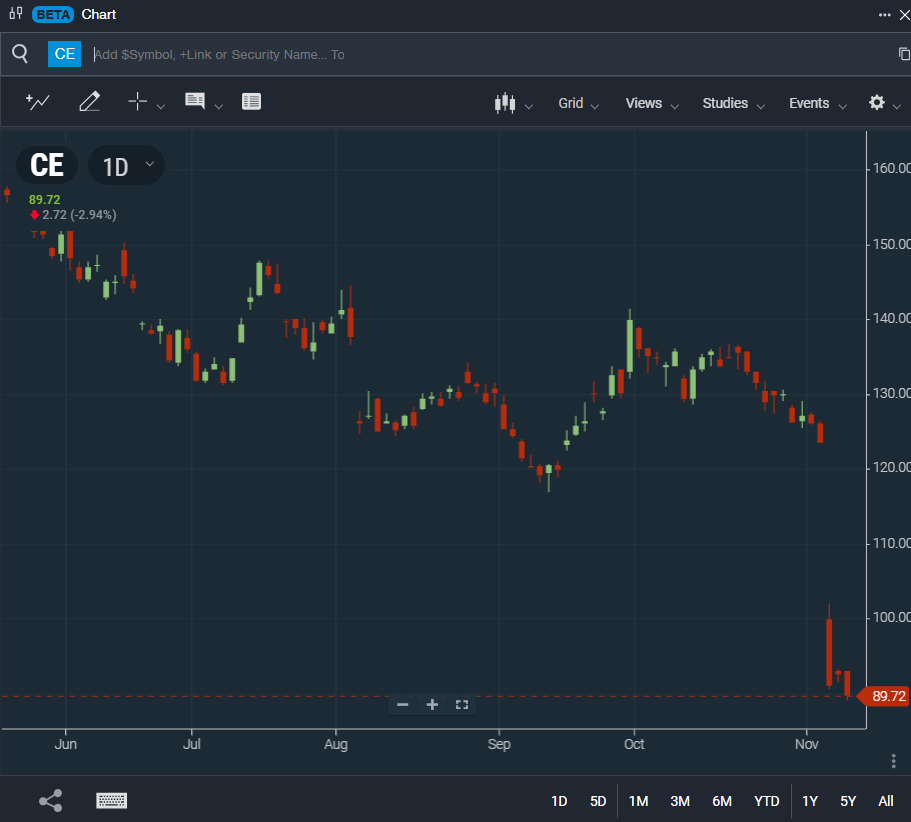Click the 110.00 price axis label
The height and width of the screenshot is (822, 911).
(x=891, y=543)
